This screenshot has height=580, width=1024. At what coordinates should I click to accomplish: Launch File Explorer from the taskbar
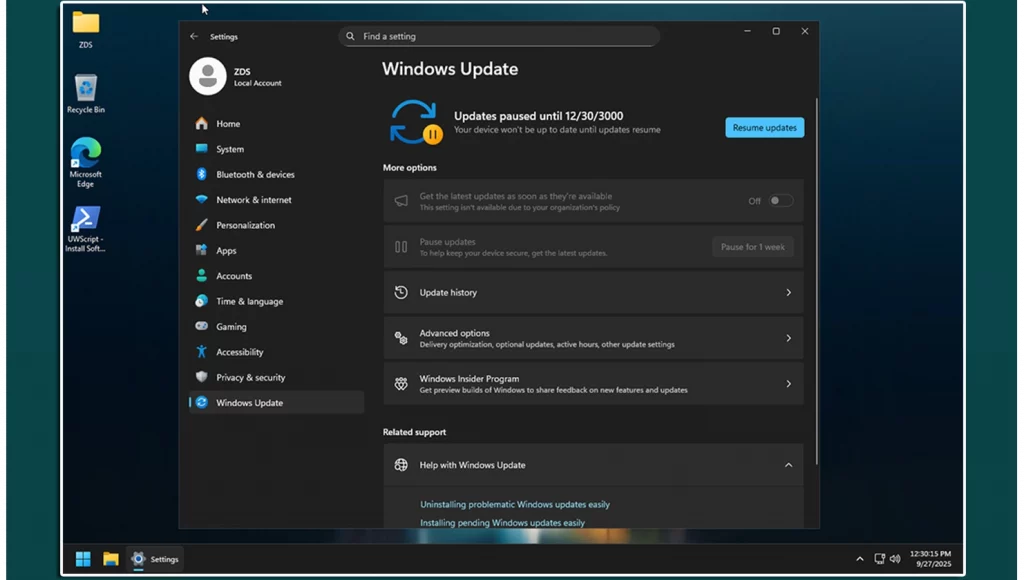point(111,559)
